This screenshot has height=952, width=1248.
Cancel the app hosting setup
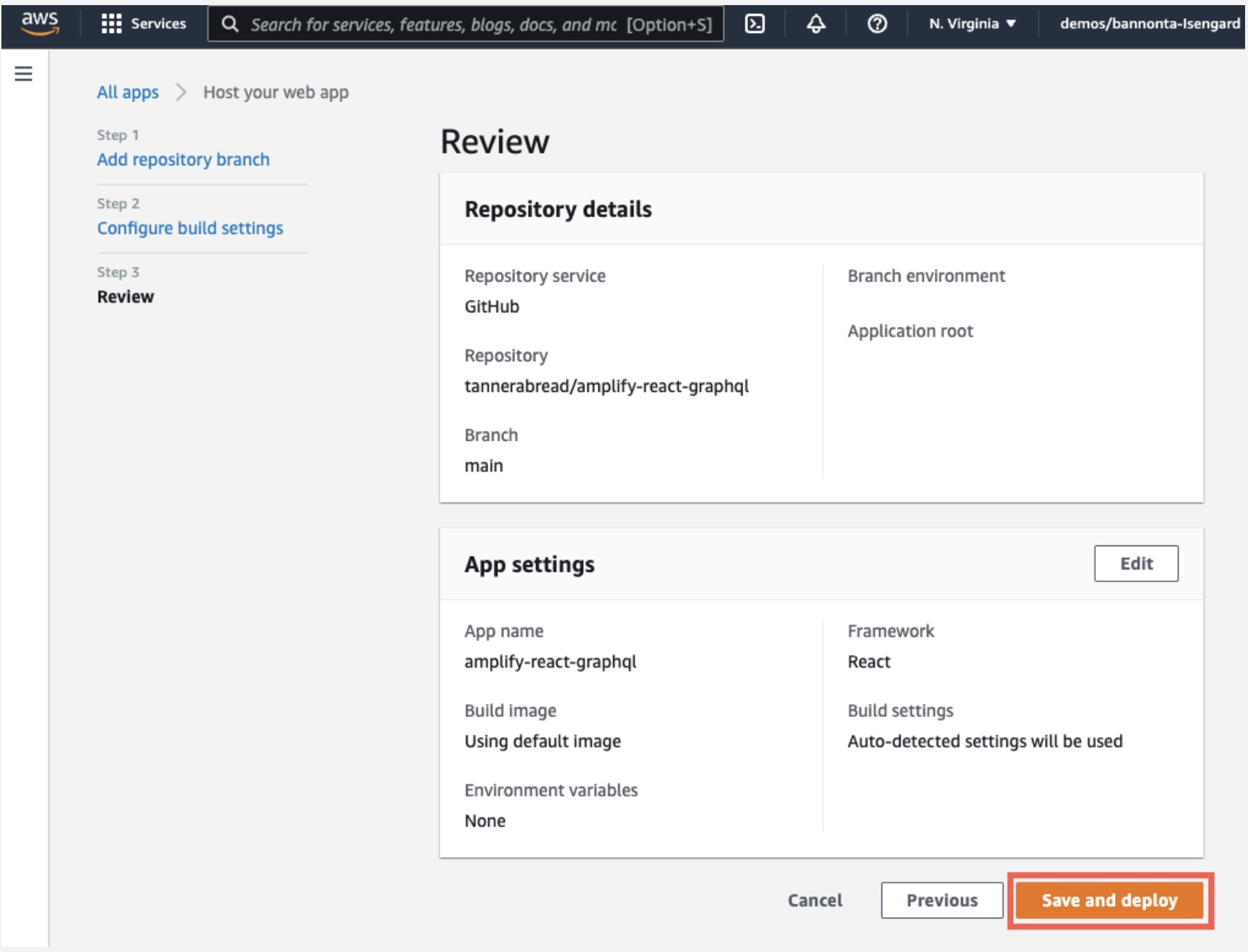click(814, 900)
